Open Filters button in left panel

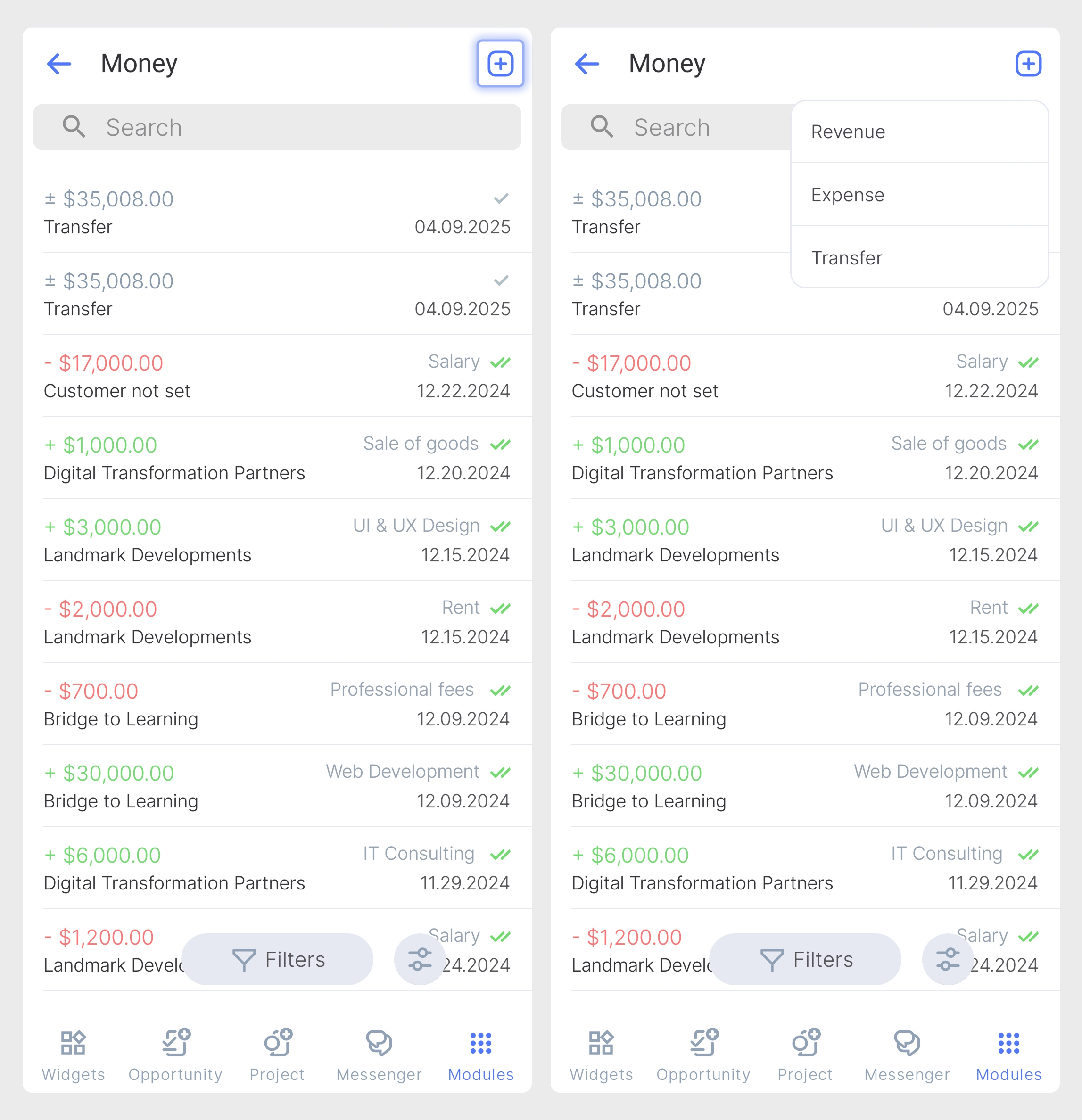point(277,959)
